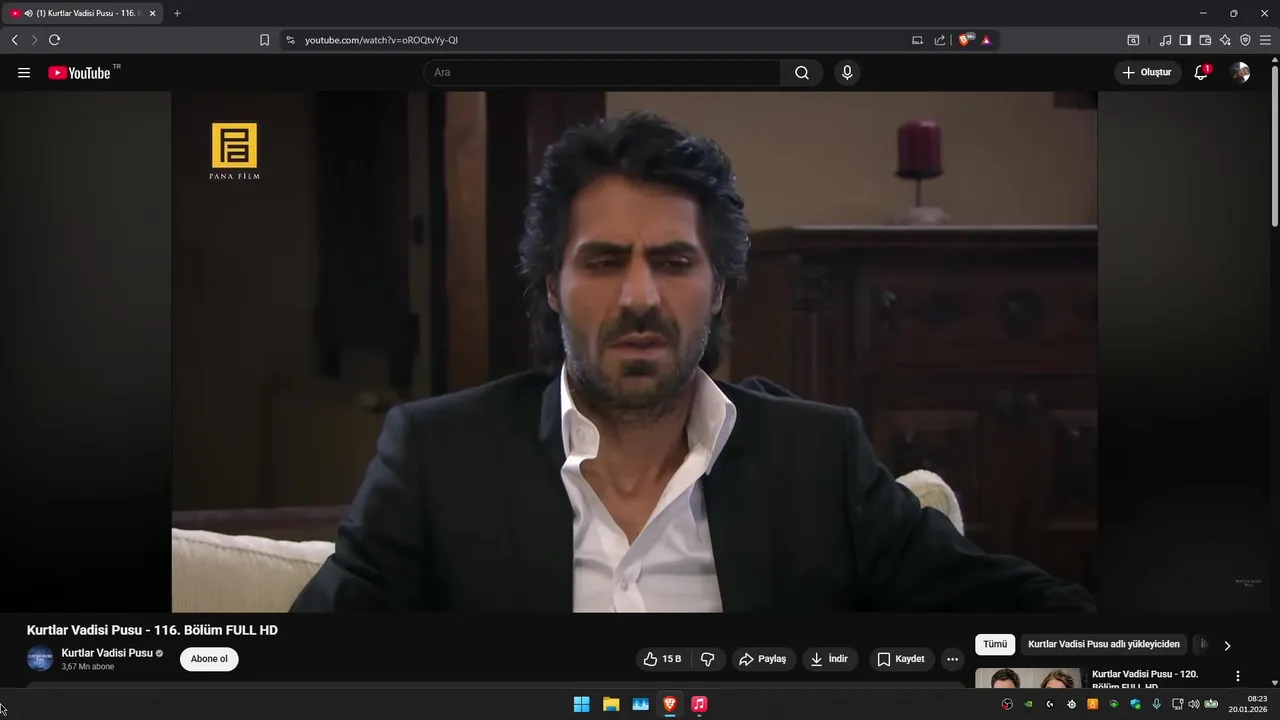This screenshot has height=720, width=1280.
Task: Open the YouTube guide hamburger menu
Action: [24, 73]
